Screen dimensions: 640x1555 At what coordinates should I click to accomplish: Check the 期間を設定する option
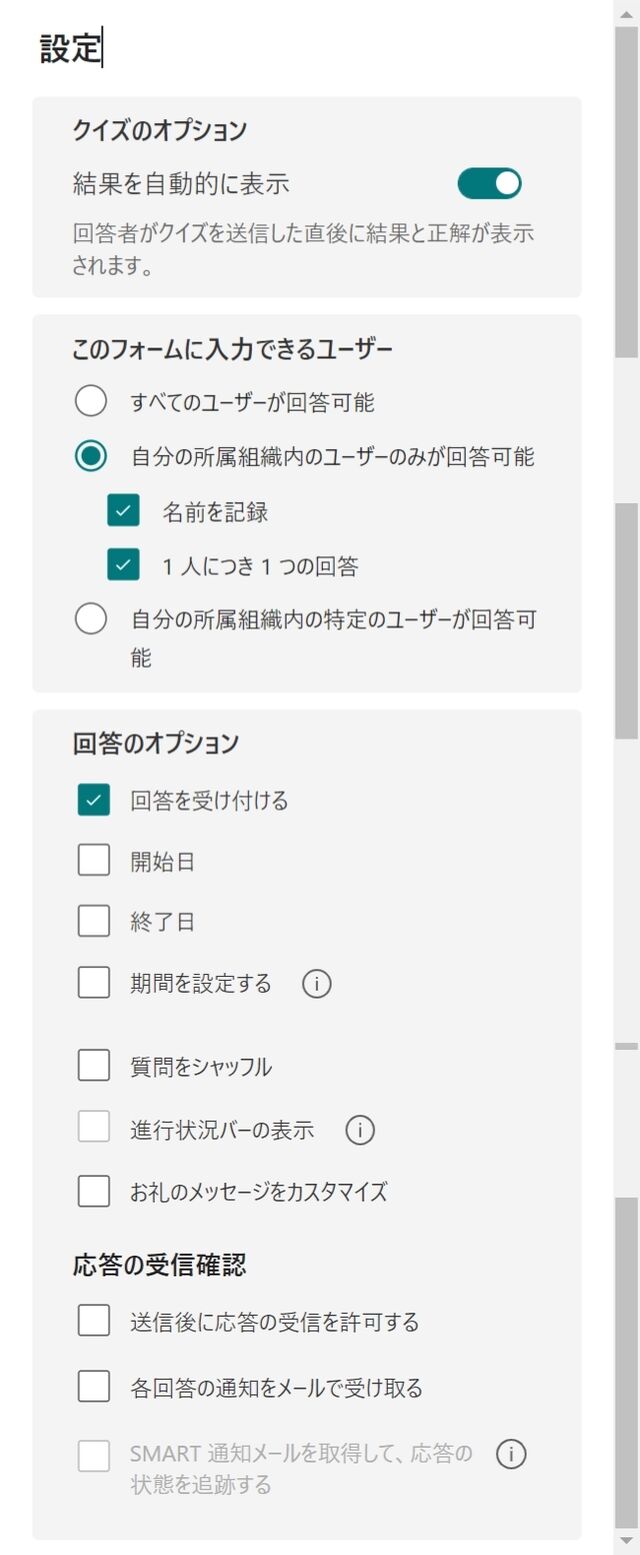[94, 983]
